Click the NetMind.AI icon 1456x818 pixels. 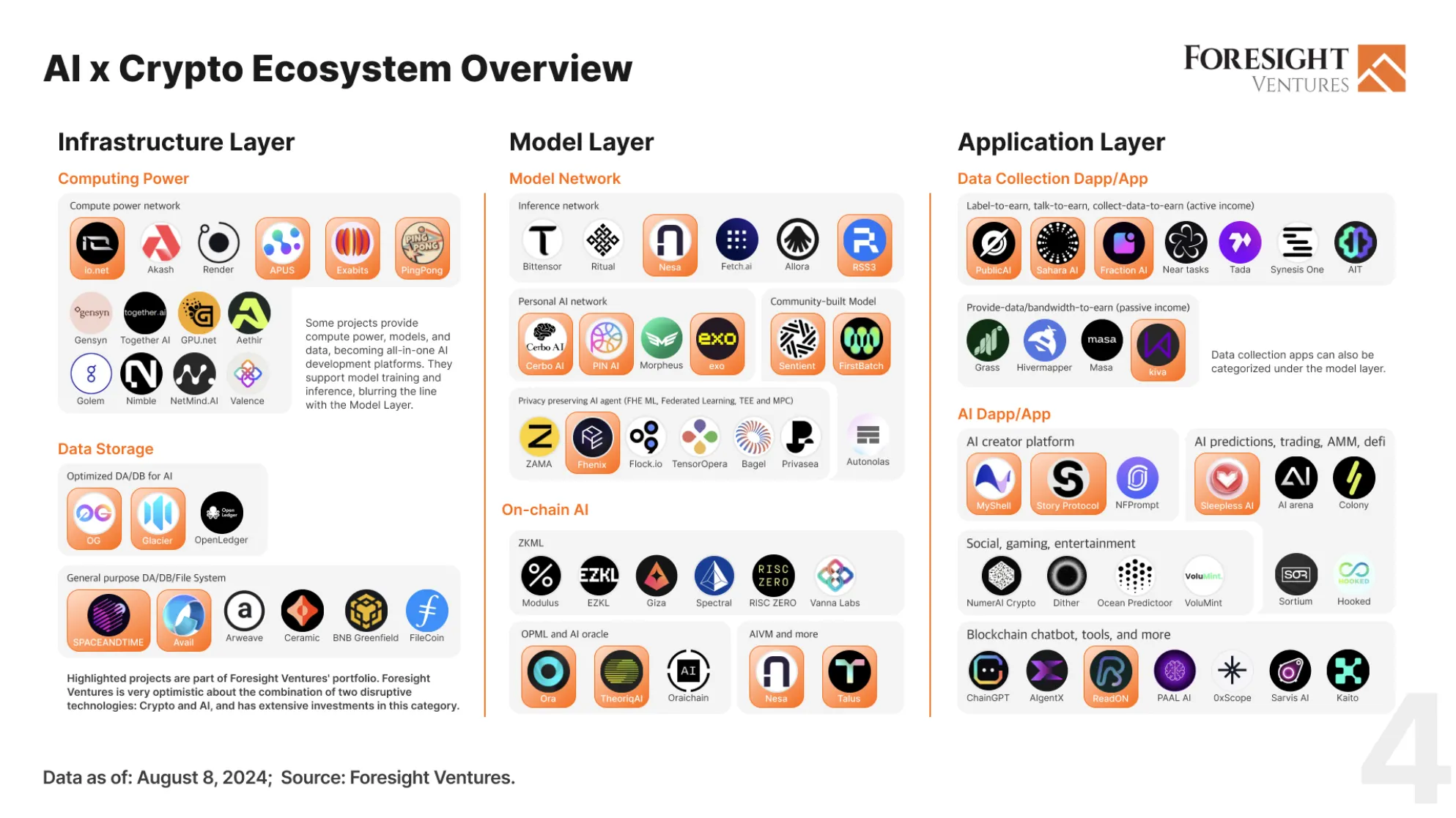(x=194, y=373)
